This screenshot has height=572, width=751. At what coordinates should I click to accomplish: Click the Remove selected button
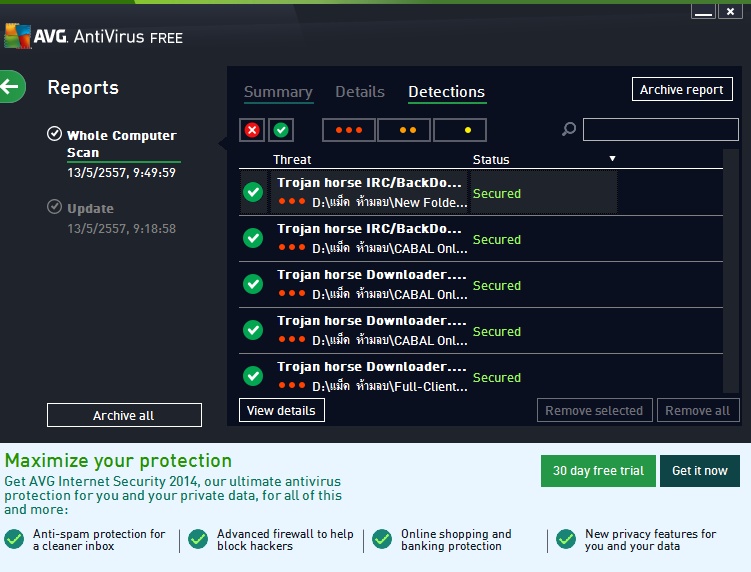coord(594,410)
